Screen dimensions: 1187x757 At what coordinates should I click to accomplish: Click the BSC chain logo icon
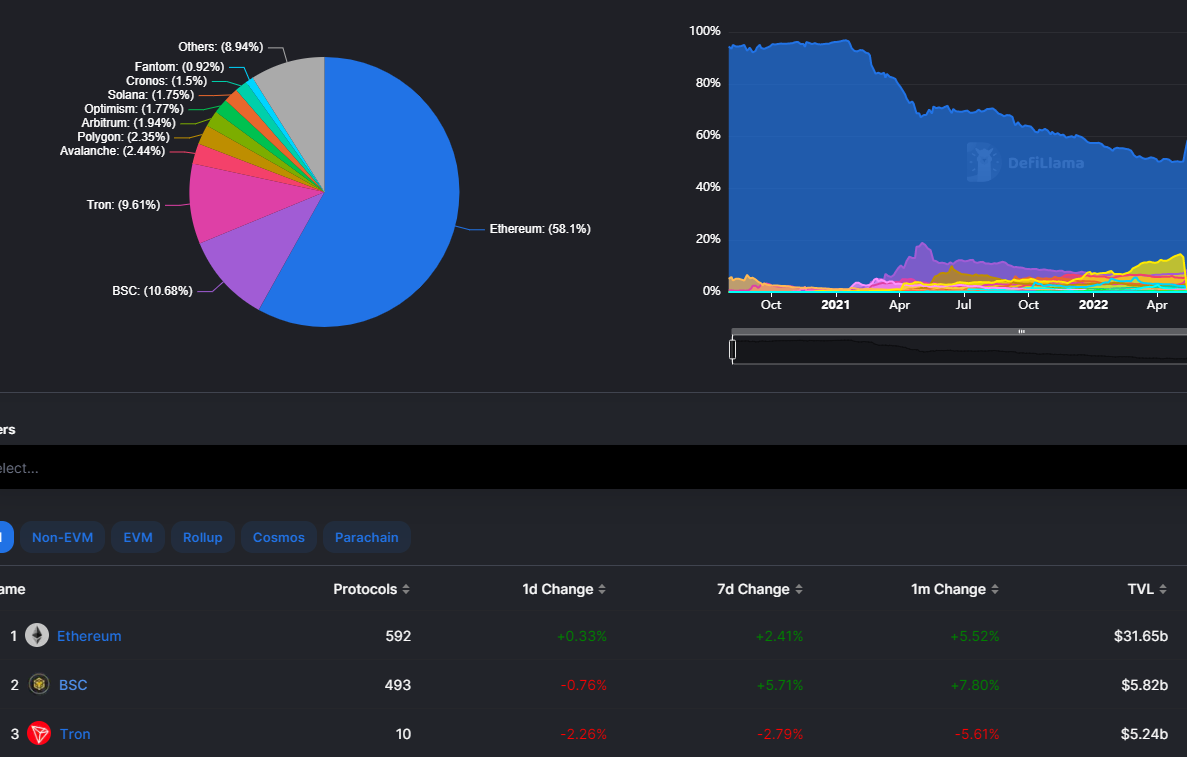[x=39, y=685]
